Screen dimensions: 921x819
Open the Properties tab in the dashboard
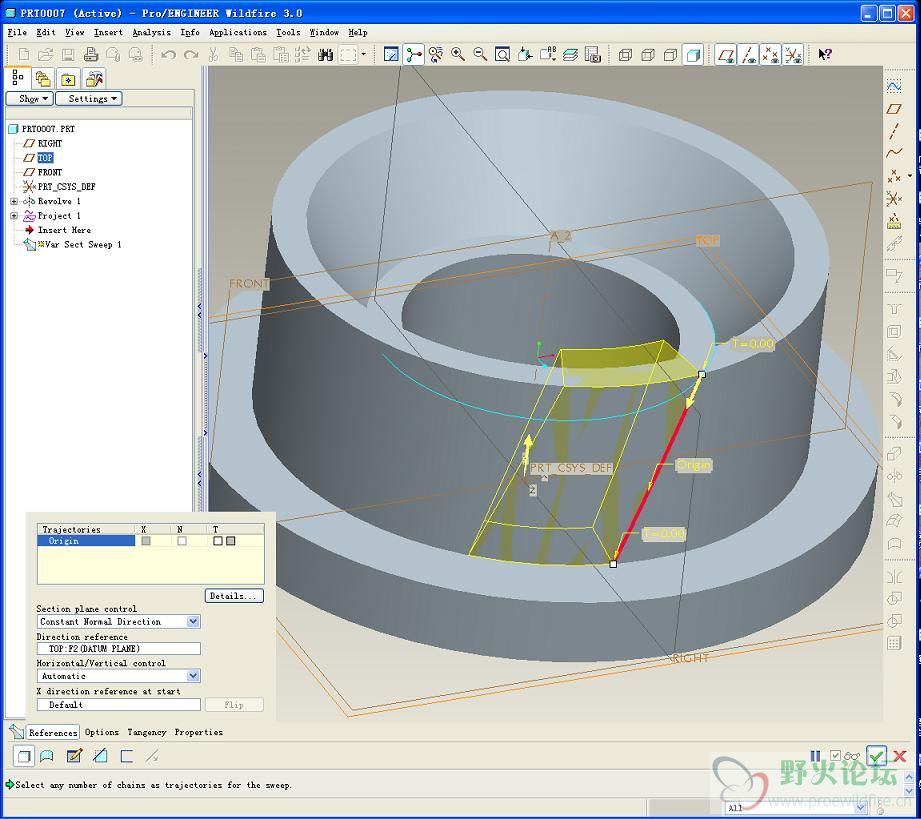point(199,732)
